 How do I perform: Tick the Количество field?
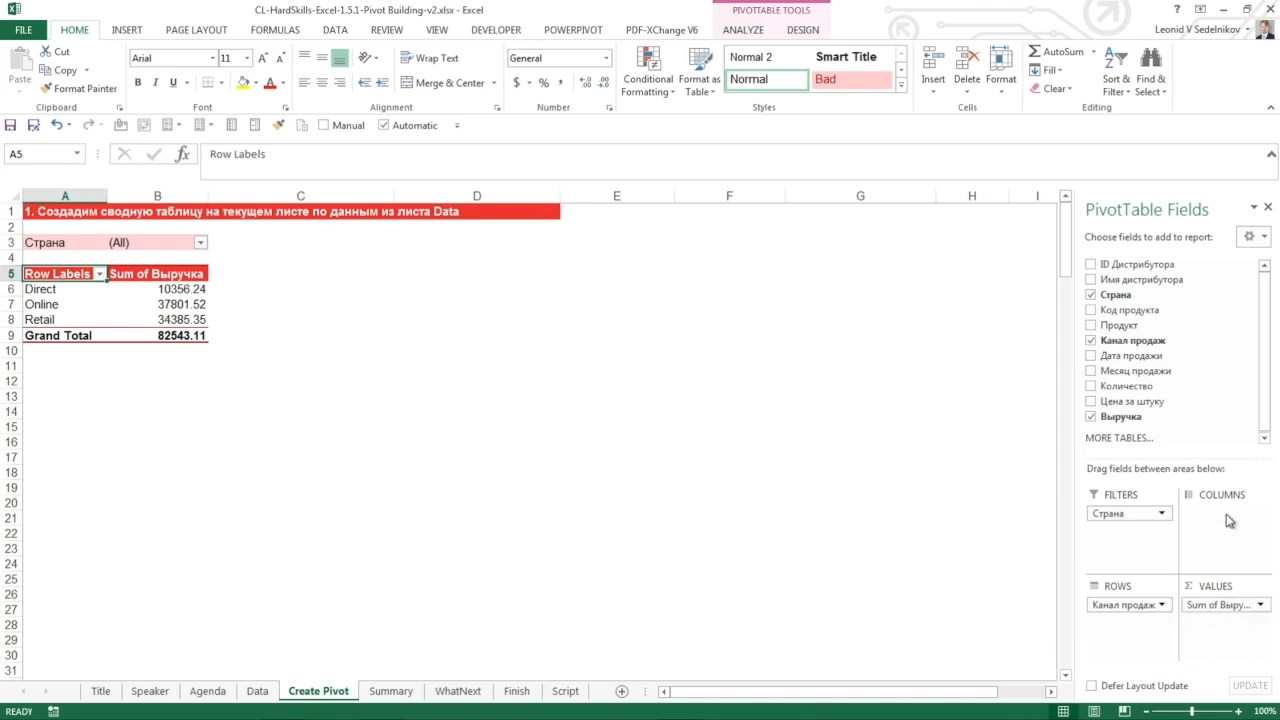(1091, 386)
